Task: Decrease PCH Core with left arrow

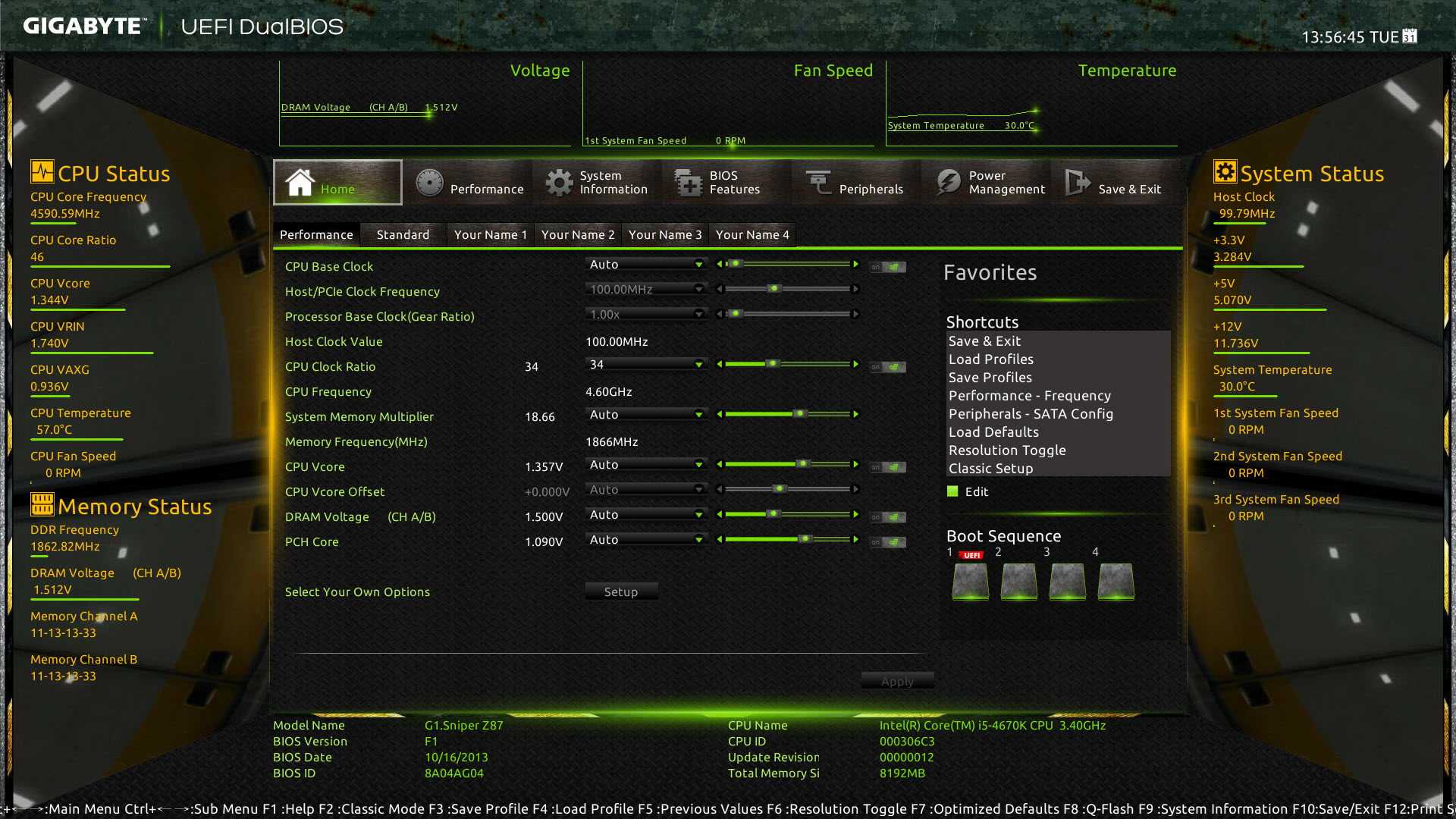Action: (x=720, y=539)
